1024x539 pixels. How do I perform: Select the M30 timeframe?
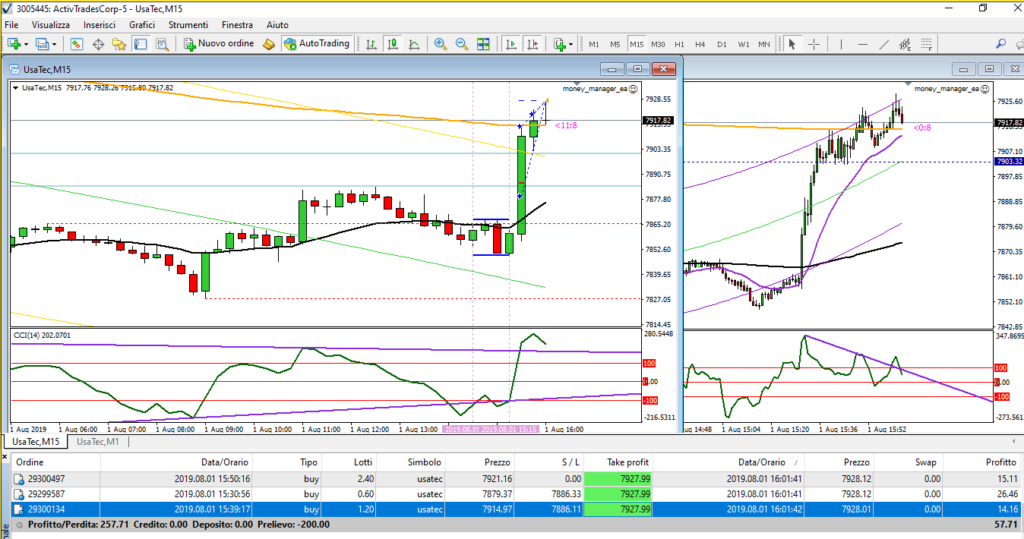[x=658, y=44]
